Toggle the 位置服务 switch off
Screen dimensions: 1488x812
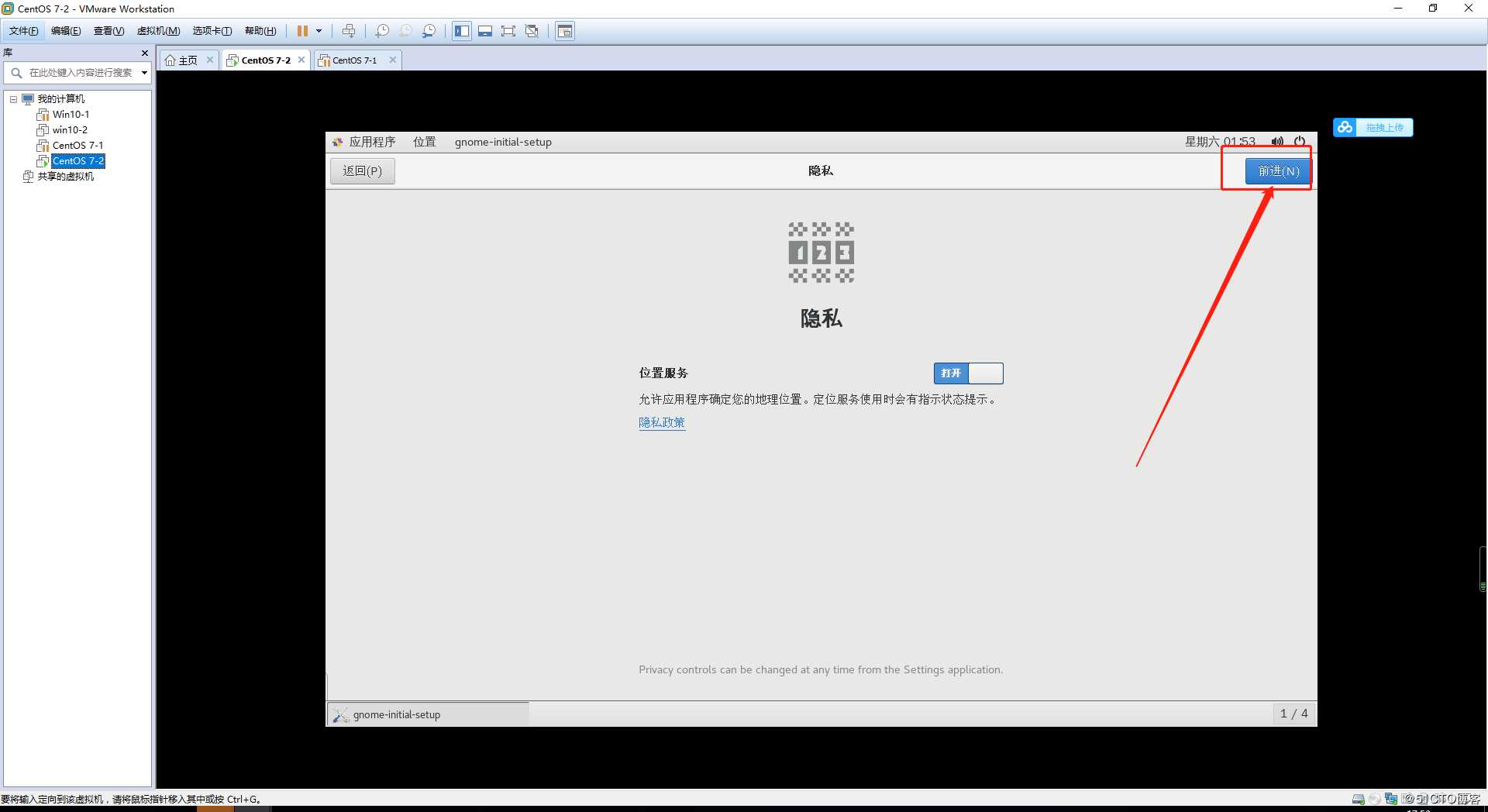(968, 373)
